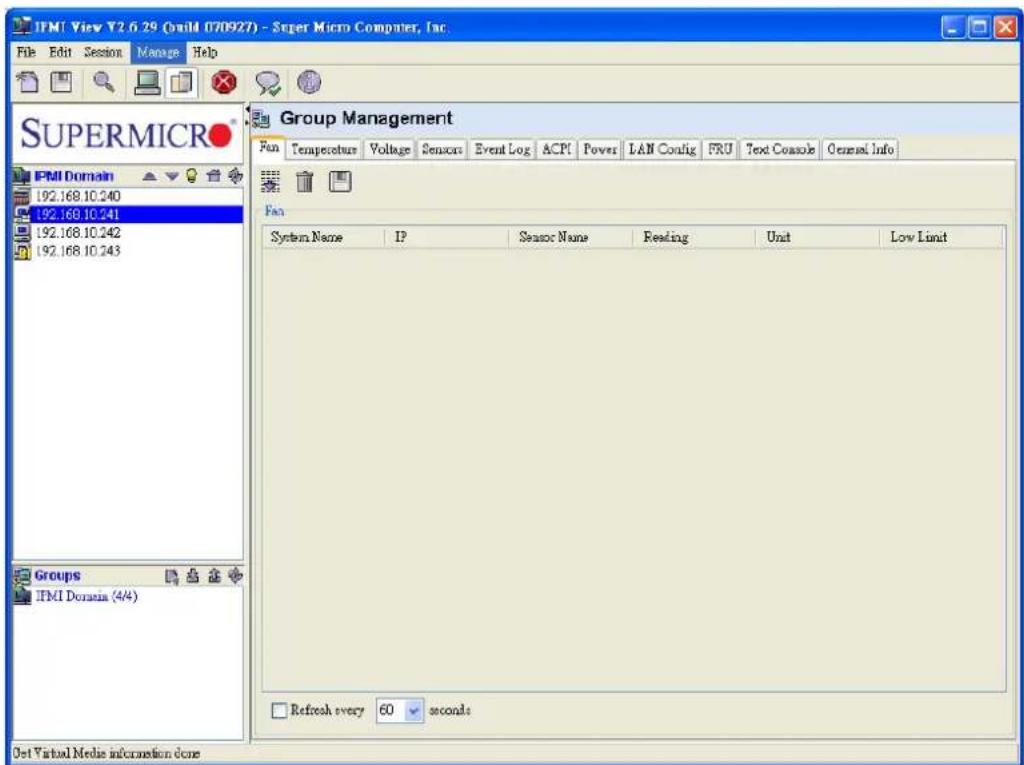Switch to the Power tab
Image resolution: width=1024 pixels, height=765 pixels.
(x=600, y=150)
